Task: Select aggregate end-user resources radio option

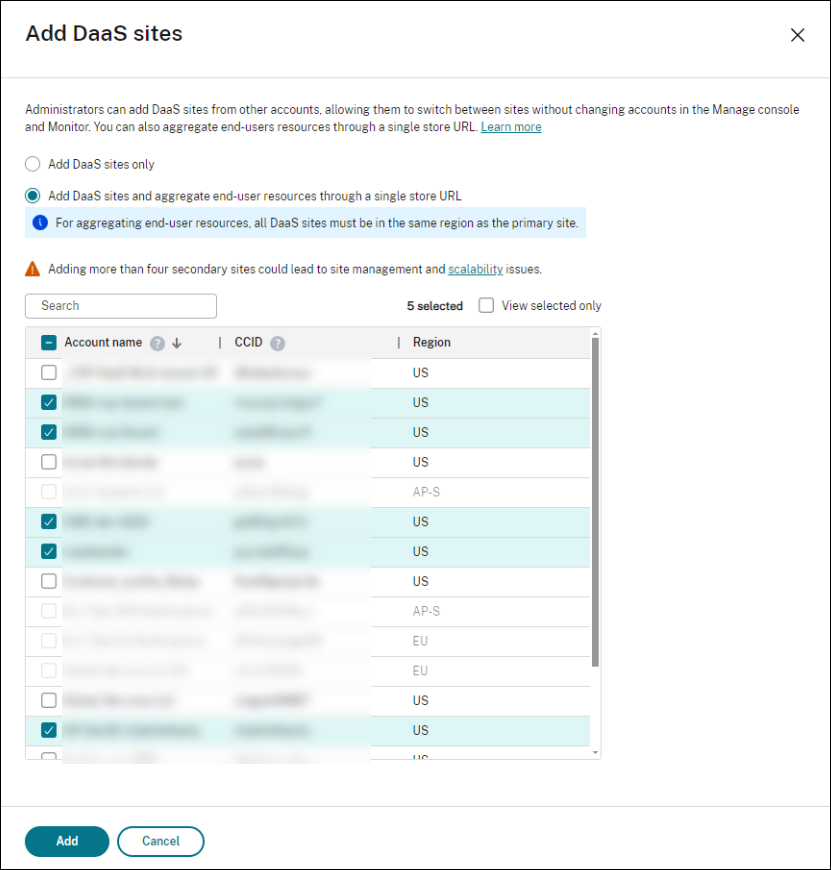Action: point(33,196)
